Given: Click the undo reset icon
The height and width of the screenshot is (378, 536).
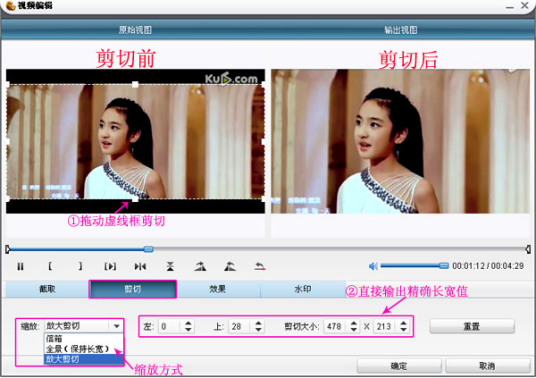Looking at the screenshot, I should (x=260, y=266).
